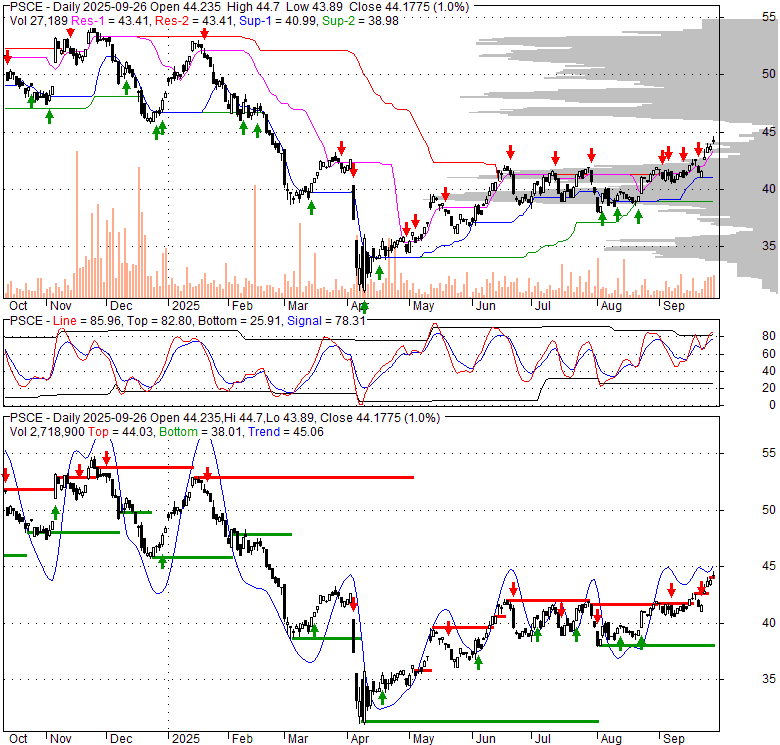The width and height of the screenshot is (780, 745).
Task: Select the Trend = 45.06 label
Action: pos(286,432)
